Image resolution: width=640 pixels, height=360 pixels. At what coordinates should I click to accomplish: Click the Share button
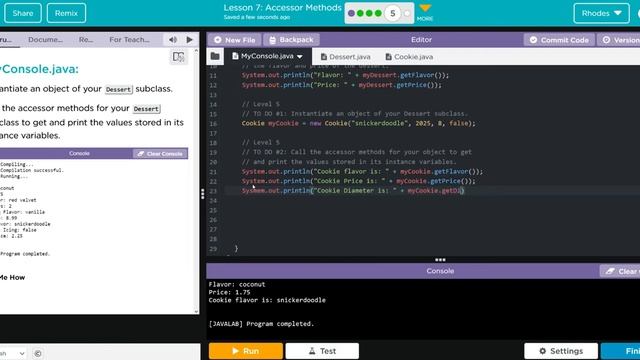pos(23,13)
